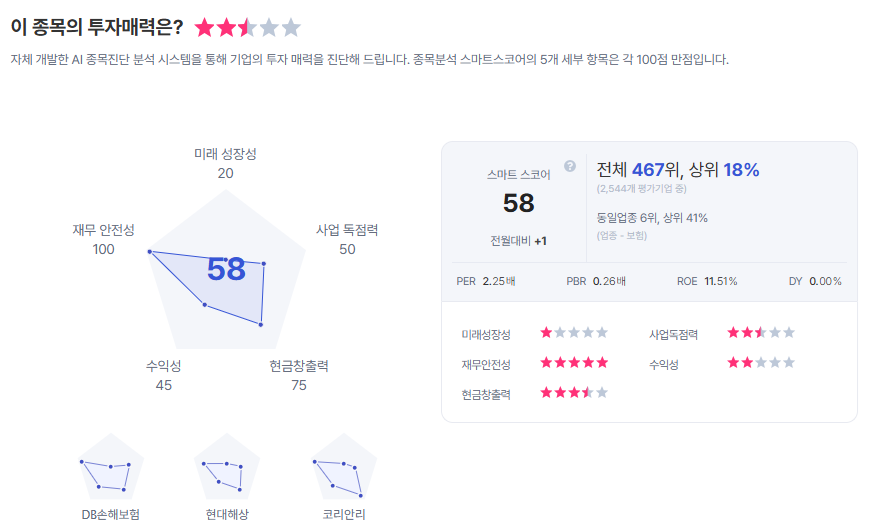The image size is (881, 523).
Task: Open the DB손해보험 radar chart thumbnail
Action: (110, 467)
